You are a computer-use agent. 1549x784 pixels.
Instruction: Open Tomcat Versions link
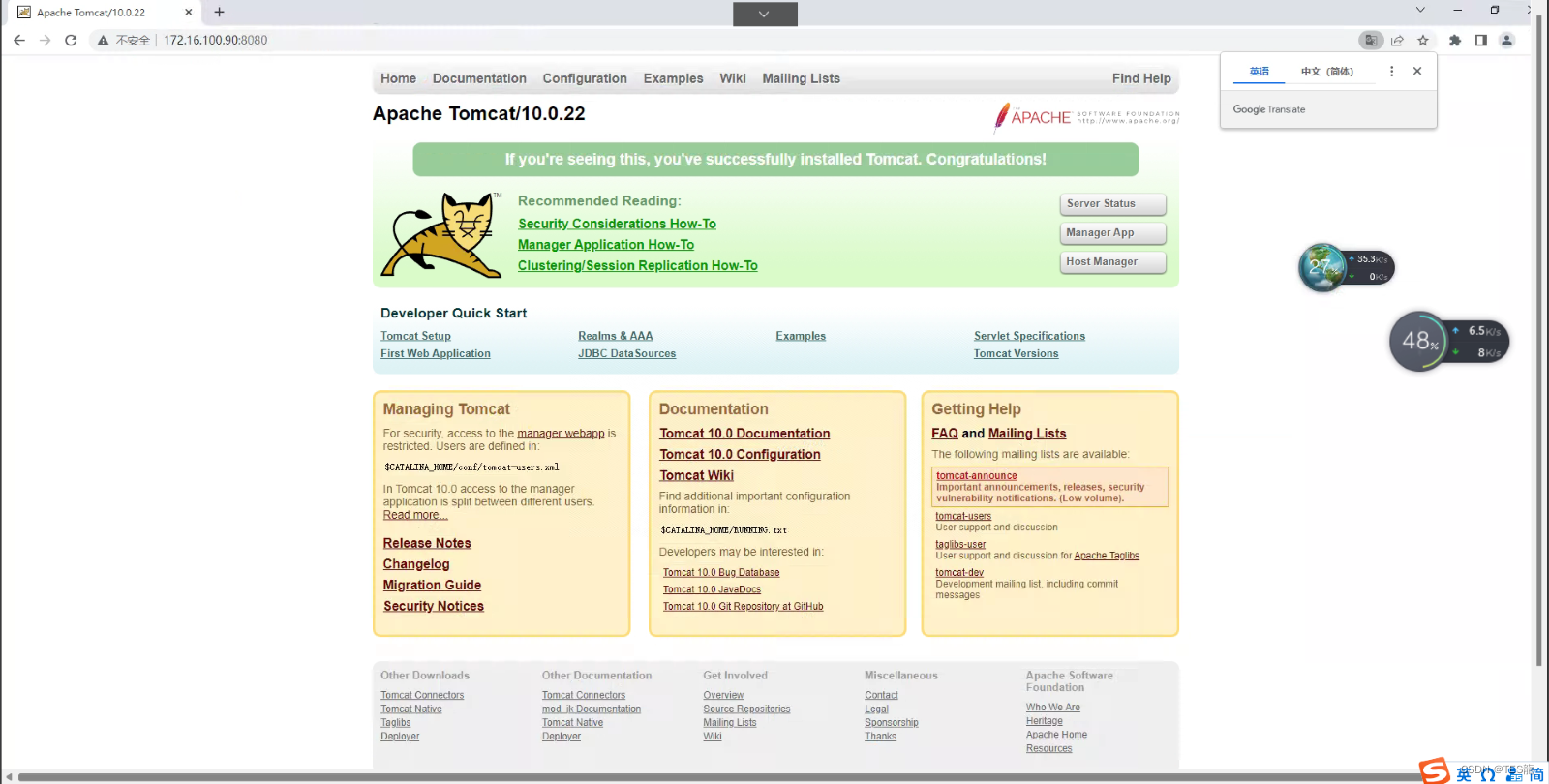tap(1016, 353)
